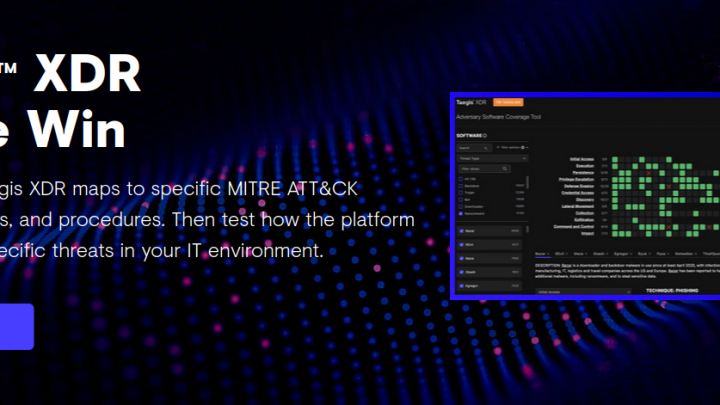The width and height of the screenshot is (720, 405).
Task: Click the TECHNIQUE: PHISHING heading
Action: point(672,291)
